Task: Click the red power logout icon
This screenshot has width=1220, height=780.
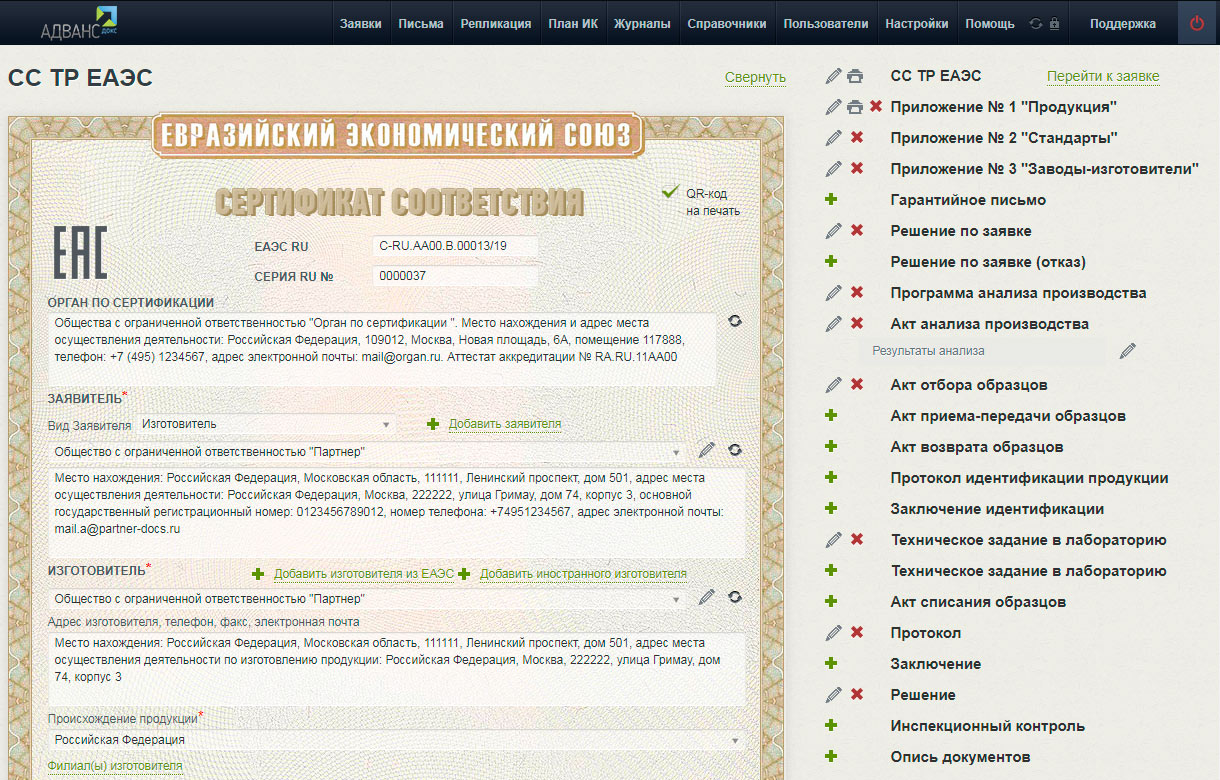Action: pyautogui.click(x=1197, y=23)
